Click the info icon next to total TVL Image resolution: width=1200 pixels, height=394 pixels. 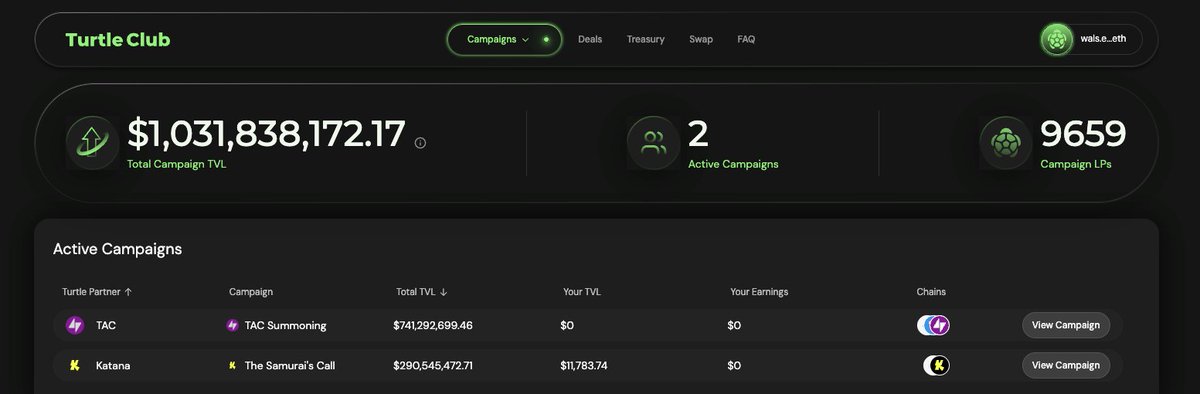click(420, 143)
